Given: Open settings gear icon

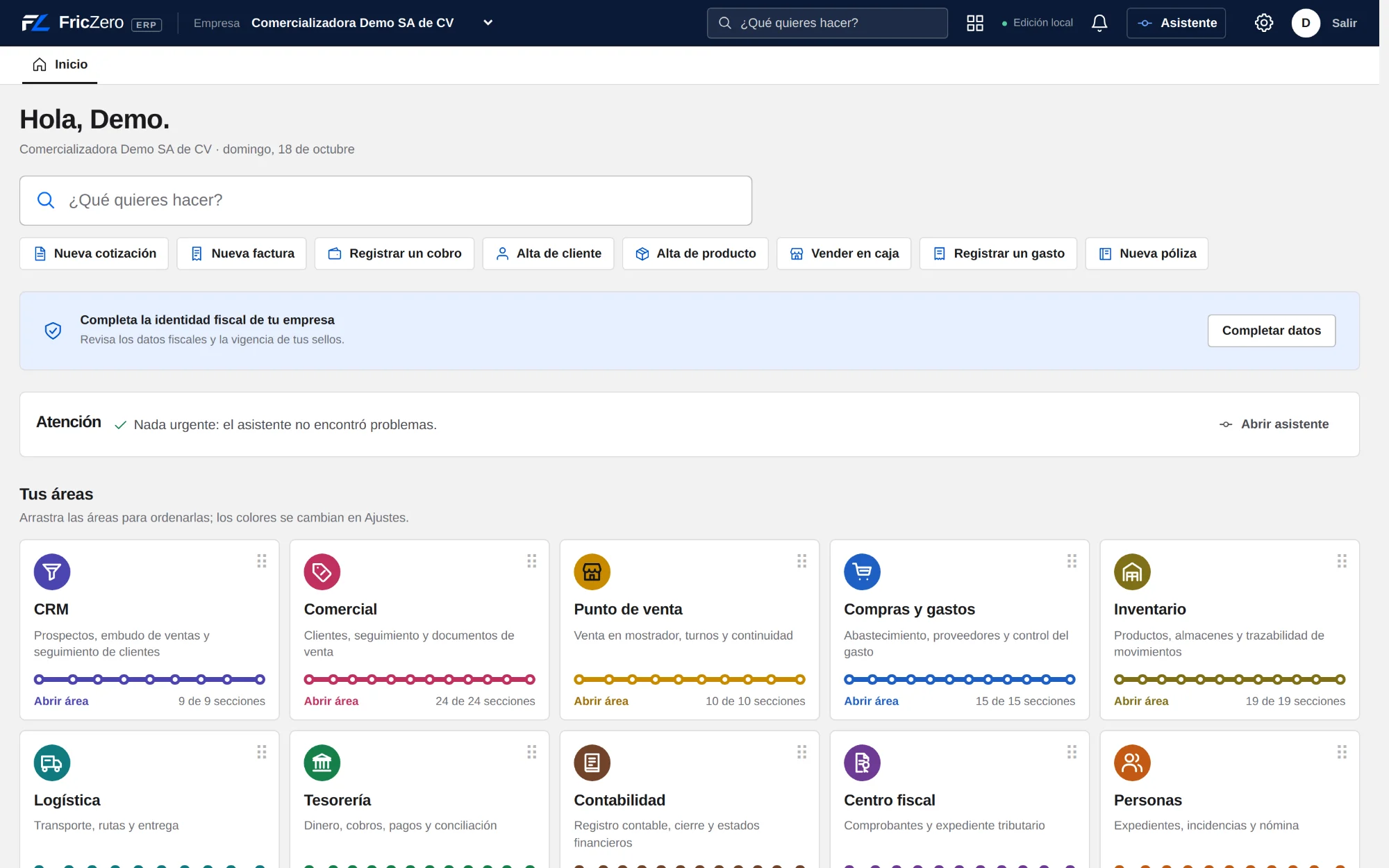Looking at the screenshot, I should (1264, 23).
